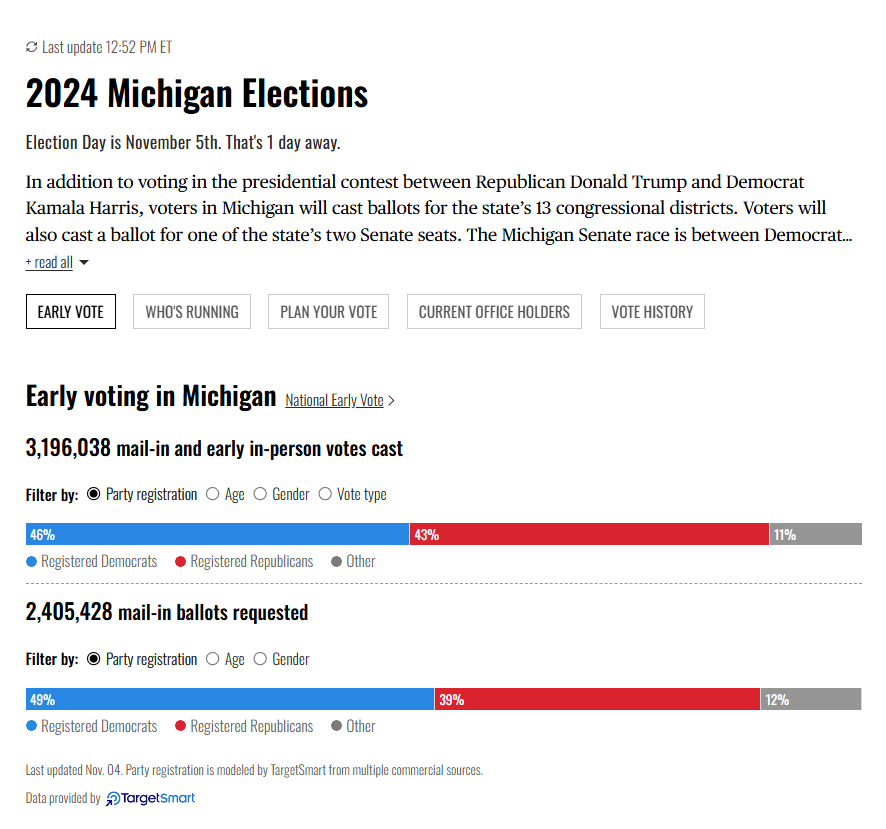The width and height of the screenshot is (886, 829).
Task: Click the gray Other legend dot under votes cast
Action: (x=336, y=562)
